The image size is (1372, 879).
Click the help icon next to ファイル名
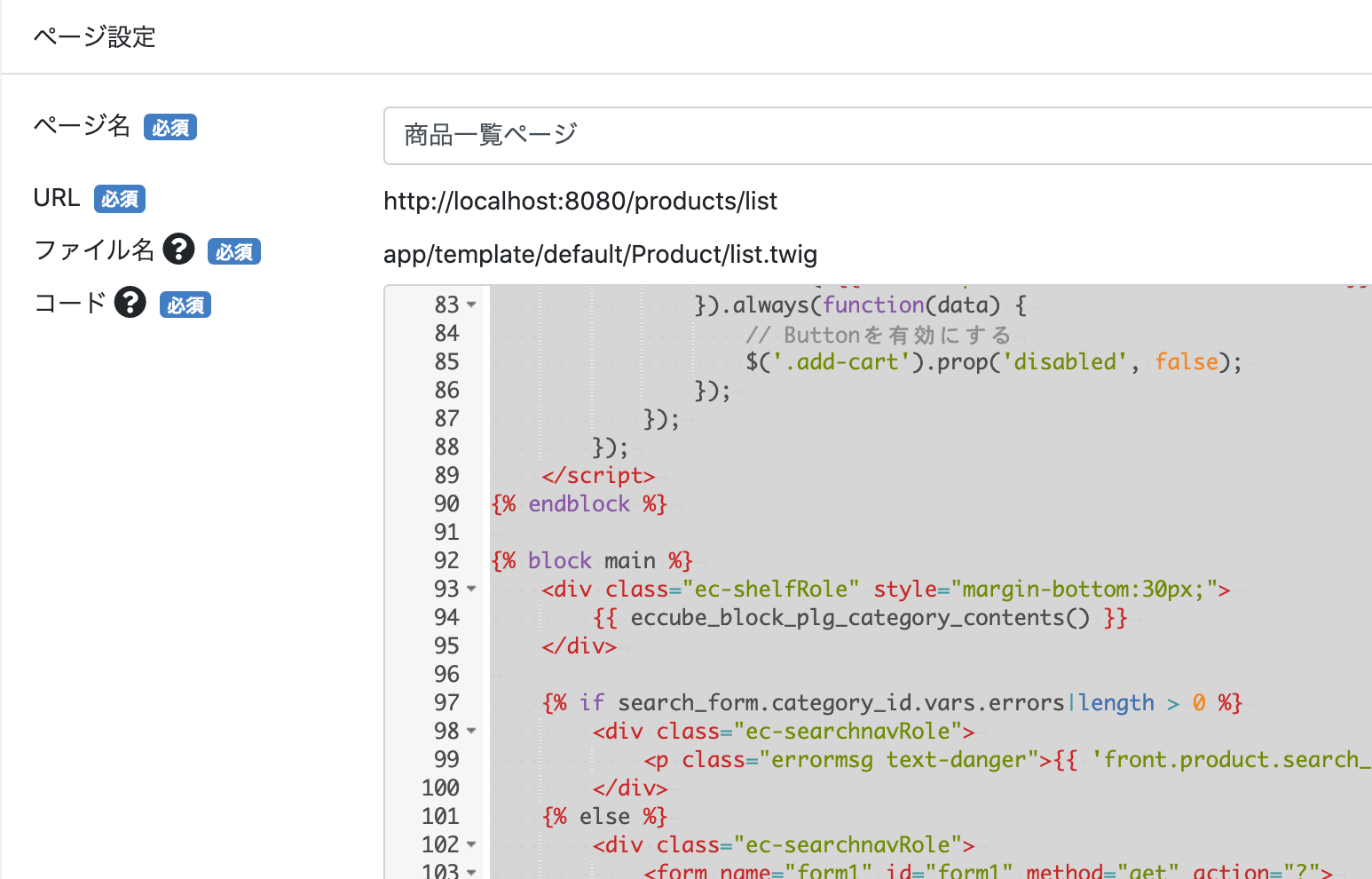178,249
